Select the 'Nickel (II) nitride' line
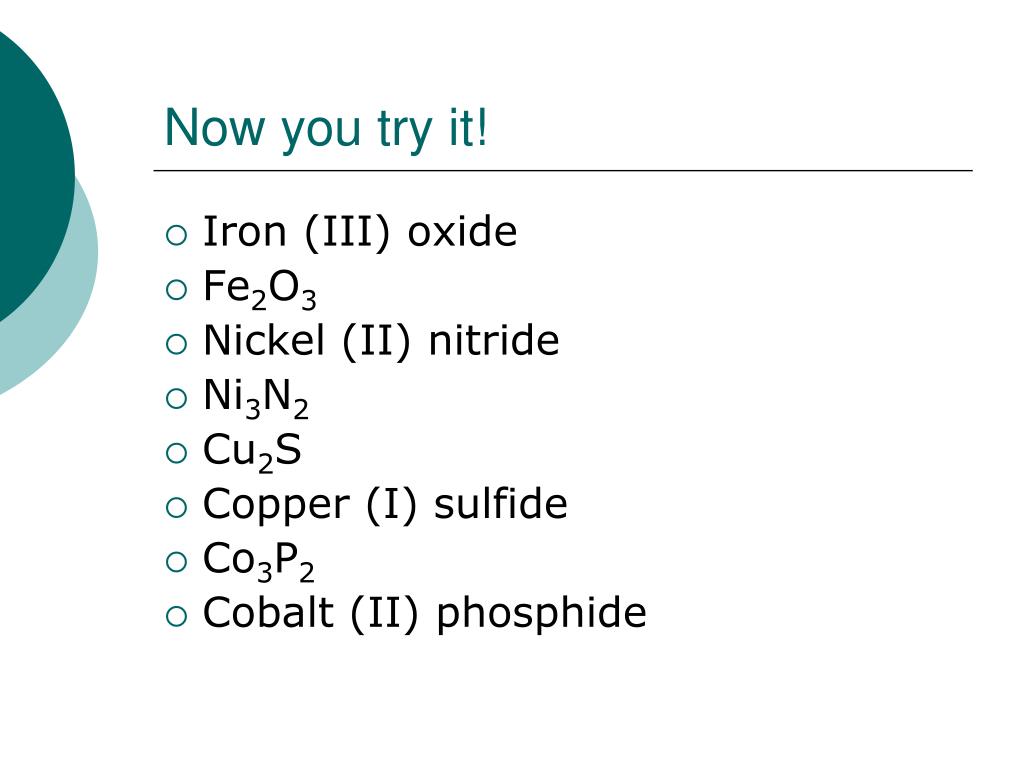 point(381,341)
